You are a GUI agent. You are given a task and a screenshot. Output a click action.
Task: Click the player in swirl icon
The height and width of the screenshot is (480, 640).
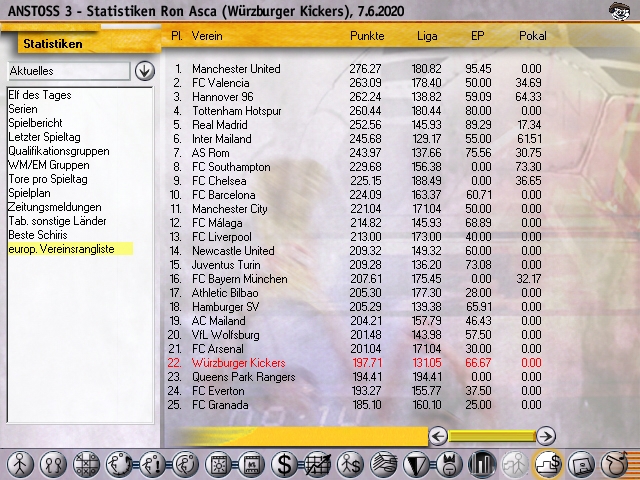[x=186, y=464]
